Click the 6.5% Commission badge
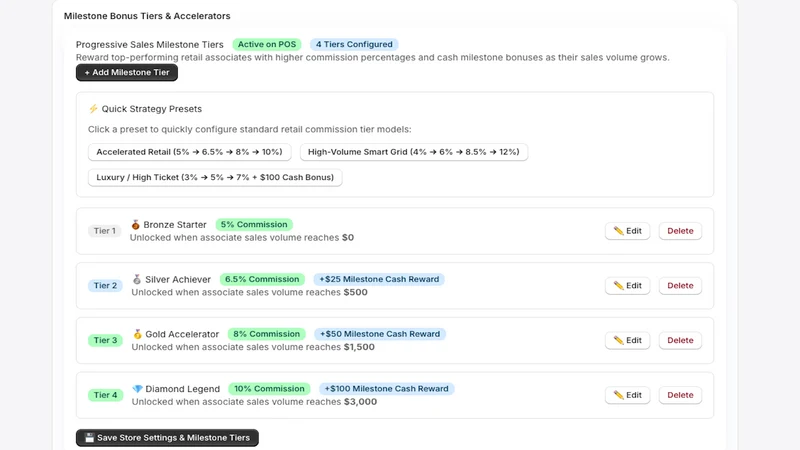 point(262,279)
